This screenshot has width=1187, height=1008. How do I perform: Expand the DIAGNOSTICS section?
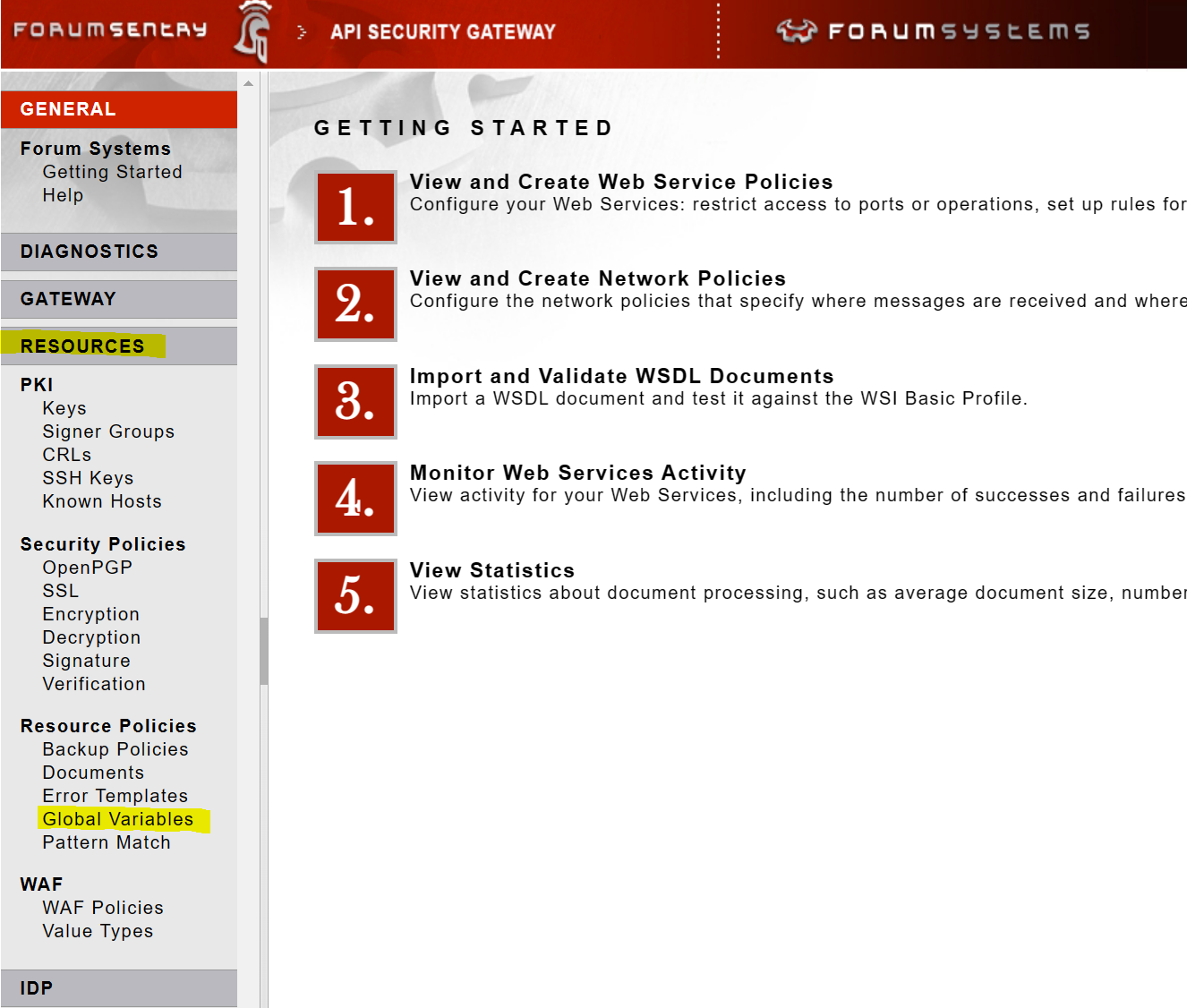tap(119, 252)
